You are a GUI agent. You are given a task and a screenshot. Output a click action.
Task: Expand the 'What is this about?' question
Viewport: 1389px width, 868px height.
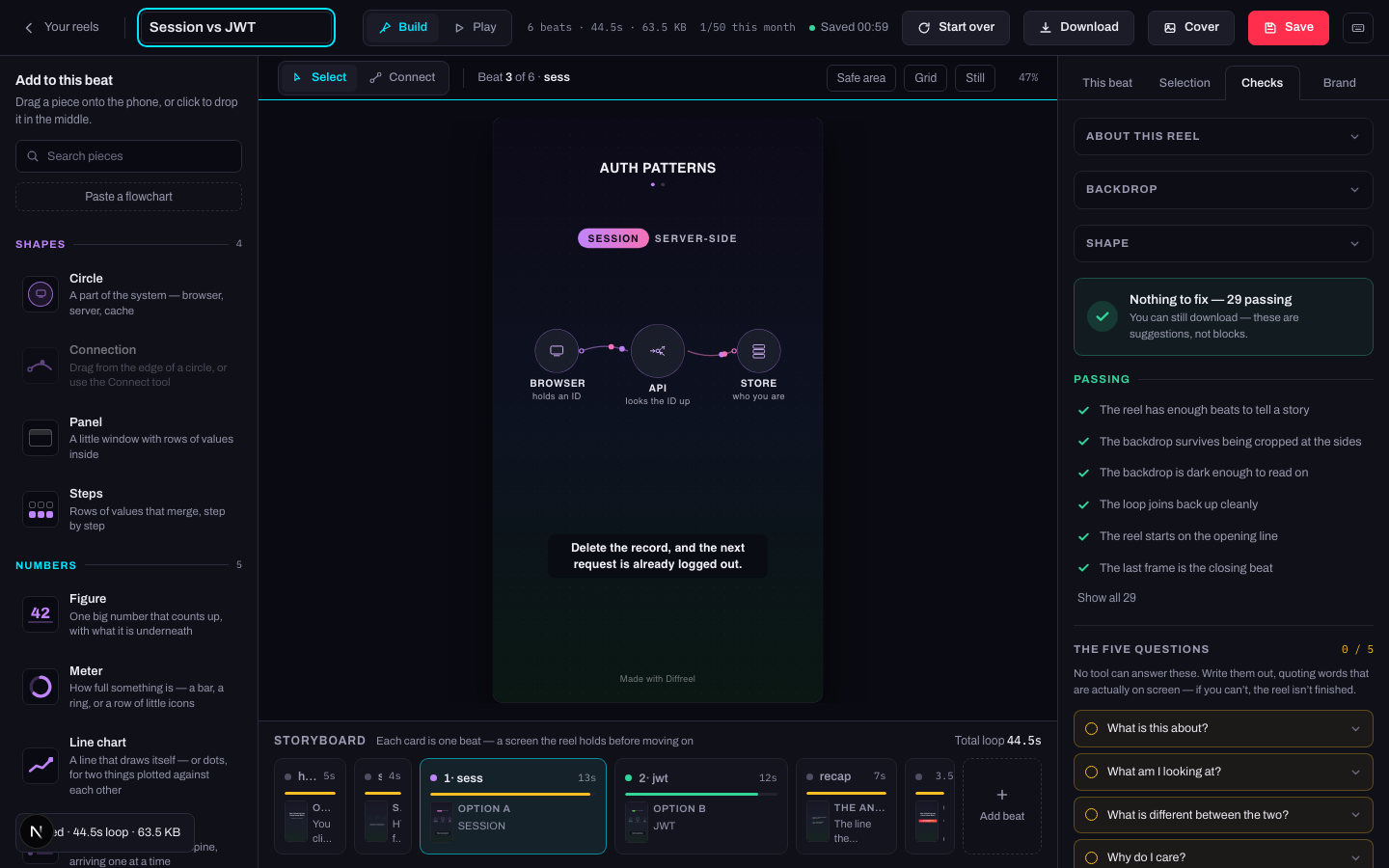pyautogui.click(x=1223, y=728)
